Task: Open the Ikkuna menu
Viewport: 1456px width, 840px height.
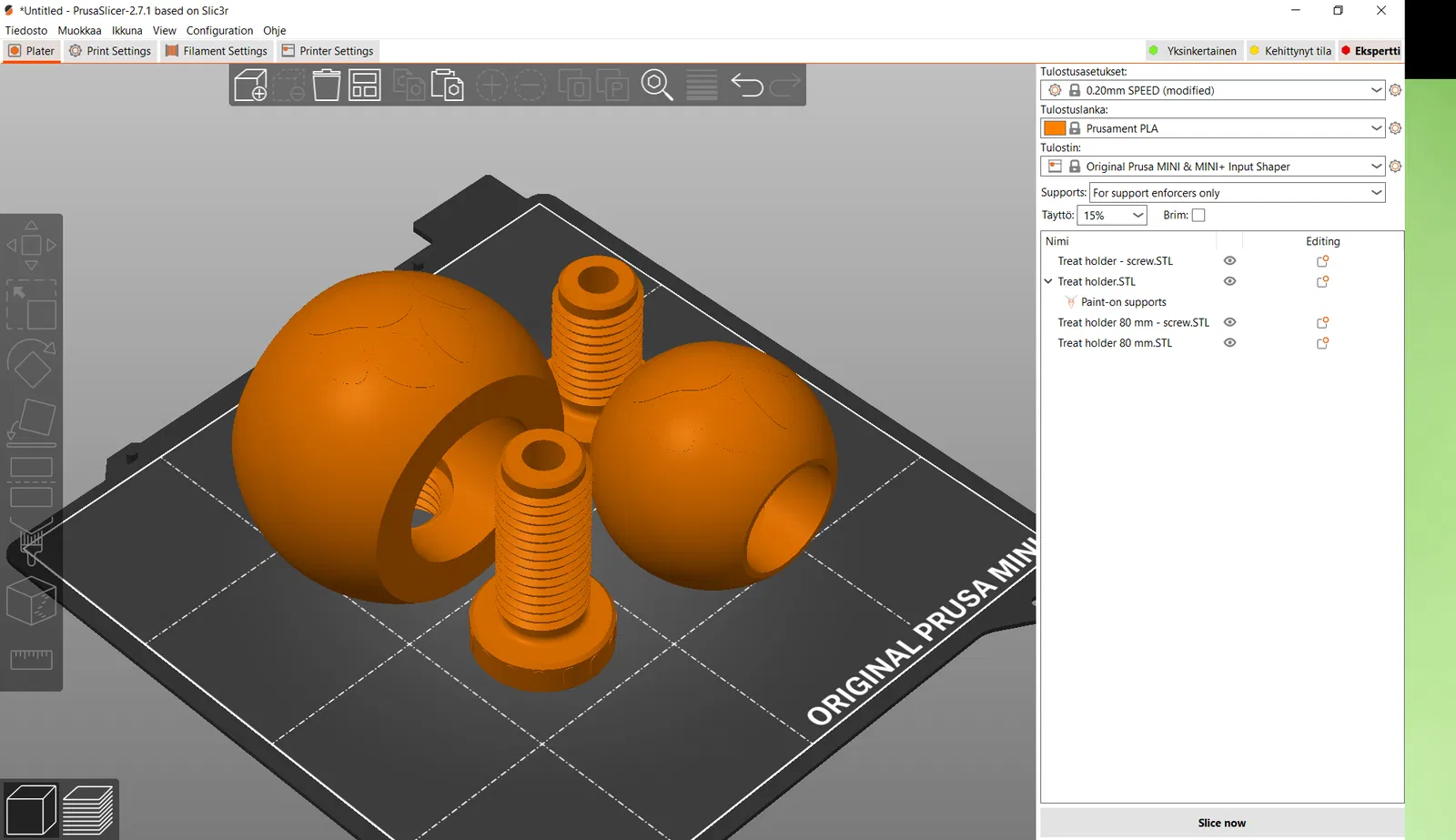Action: point(127,30)
